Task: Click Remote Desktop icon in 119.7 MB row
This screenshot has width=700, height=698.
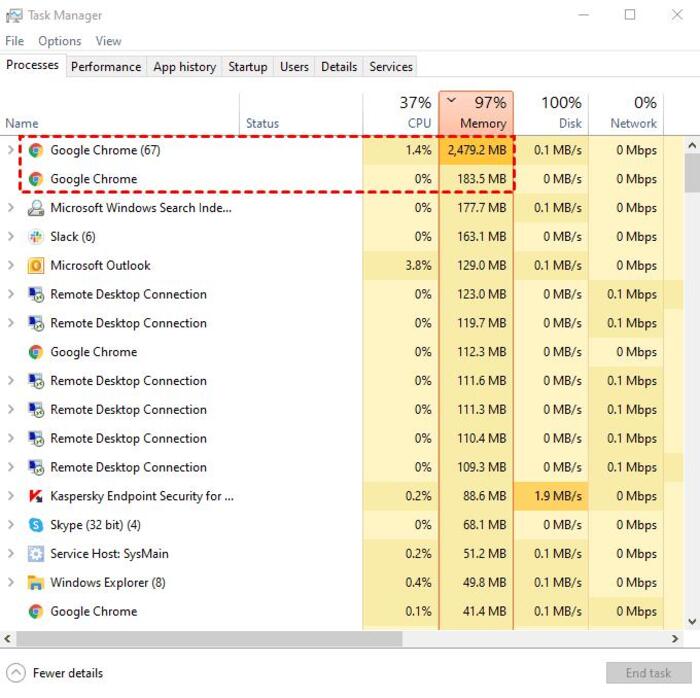Action: pyautogui.click(x=36, y=323)
